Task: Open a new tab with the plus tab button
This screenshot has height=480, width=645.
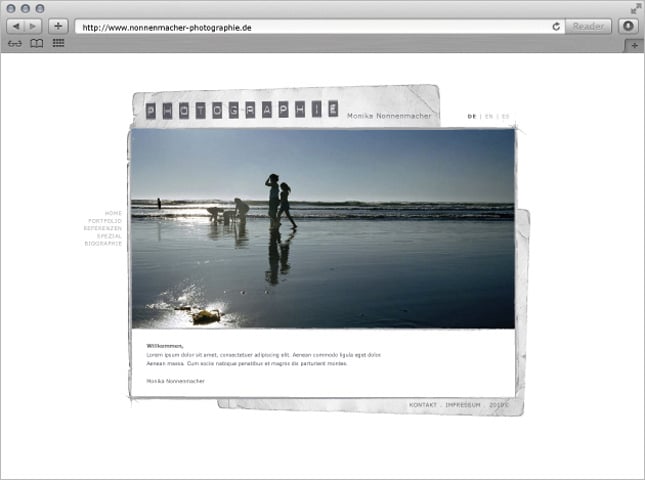Action: 634,46
